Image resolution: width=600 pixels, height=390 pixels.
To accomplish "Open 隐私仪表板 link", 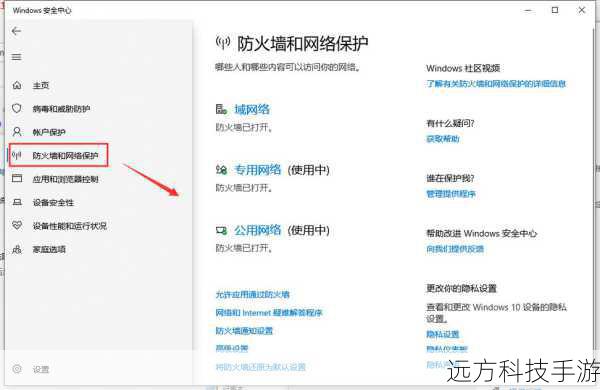I will coord(447,349).
